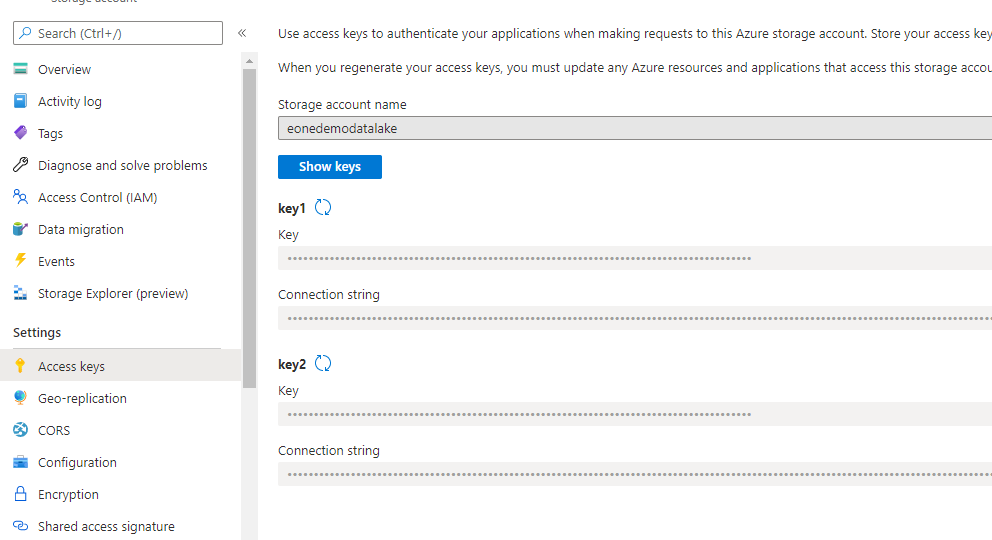
Task: Click the Configuration toolbox icon
Action: pos(20,462)
